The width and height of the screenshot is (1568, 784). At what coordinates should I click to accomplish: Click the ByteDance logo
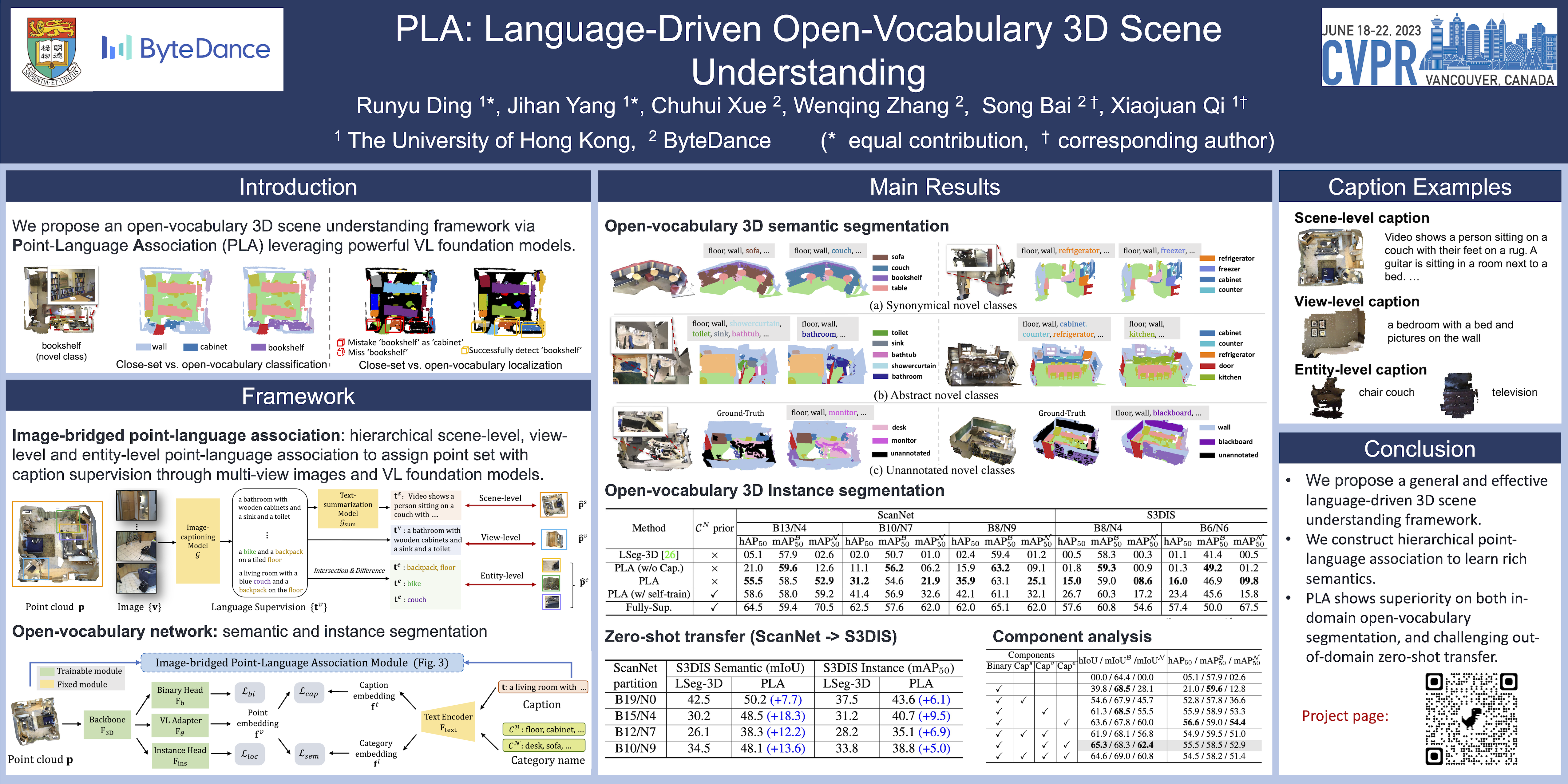186,49
